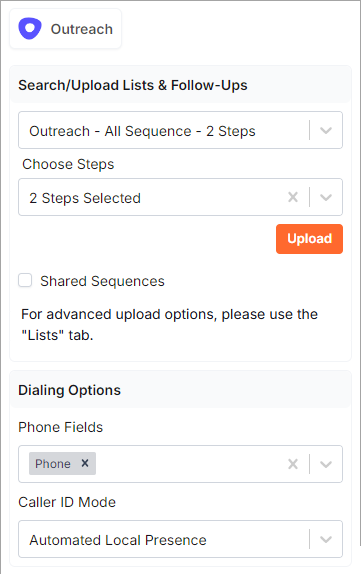Viewport: 361px width, 574px height.
Task: Remove the Phone tag from Phone Fields
Action: point(85,463)
